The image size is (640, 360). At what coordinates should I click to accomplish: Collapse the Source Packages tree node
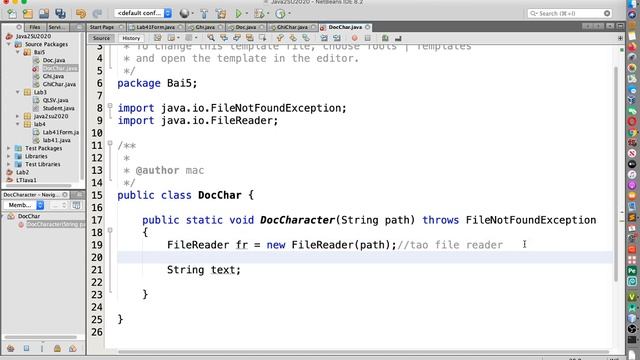(9, 44)
